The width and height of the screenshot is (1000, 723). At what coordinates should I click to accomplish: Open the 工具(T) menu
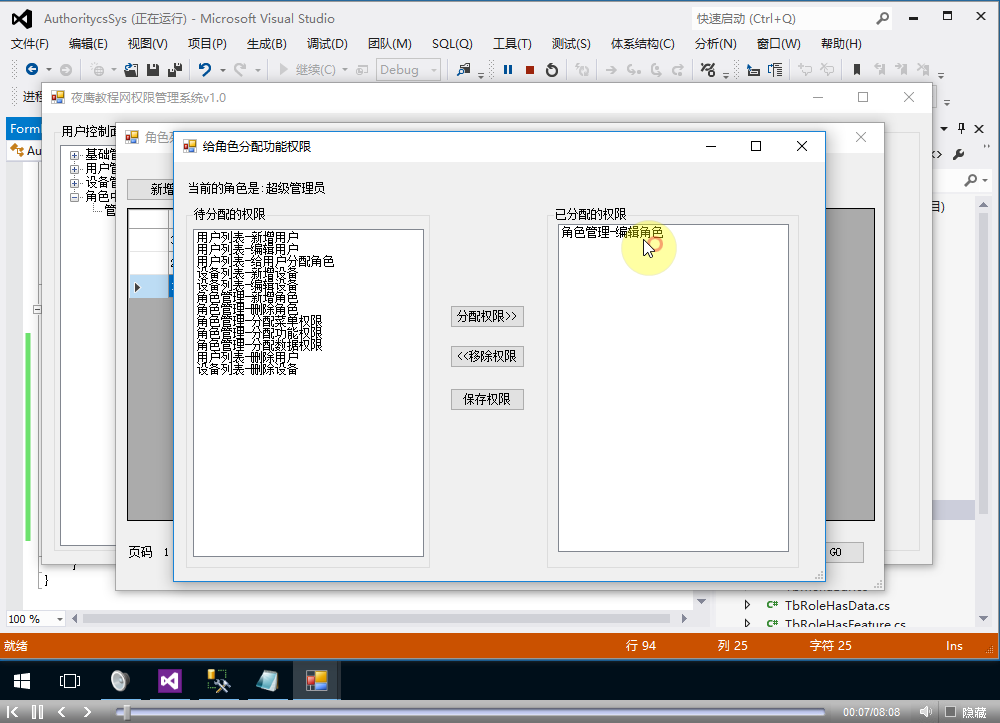(x=512, y=43)
